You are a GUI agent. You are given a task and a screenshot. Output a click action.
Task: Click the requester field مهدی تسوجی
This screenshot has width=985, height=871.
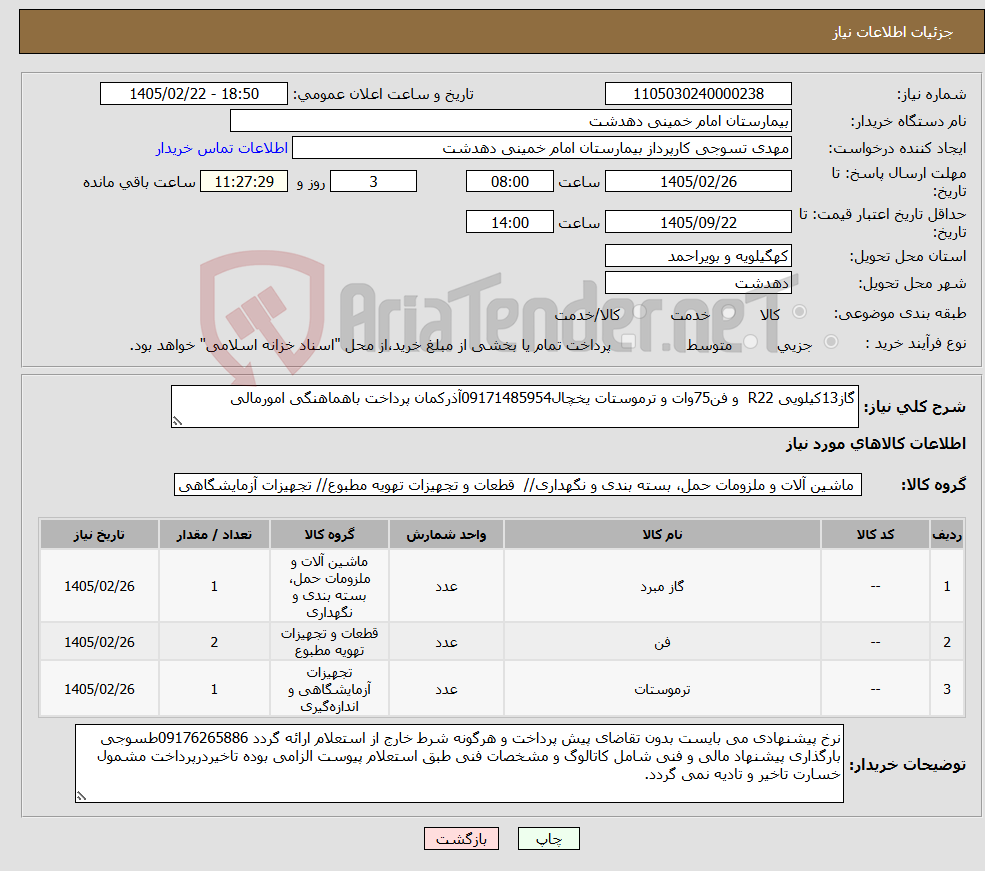tap(541, 148)
